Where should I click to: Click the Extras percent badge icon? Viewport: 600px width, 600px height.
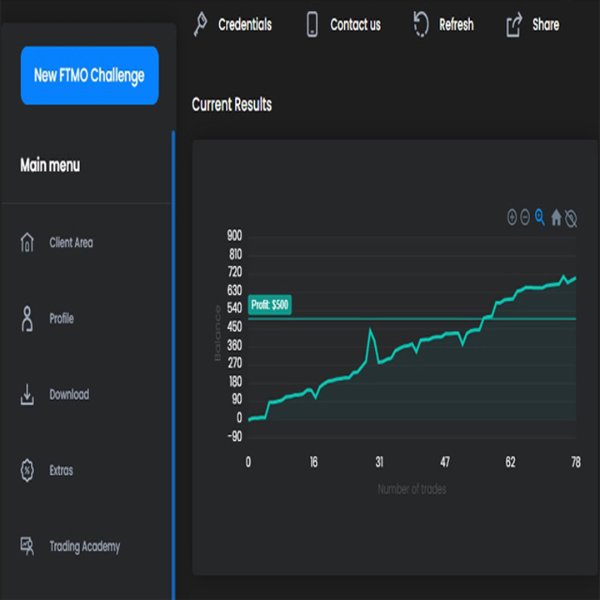[x=27, y=470]
